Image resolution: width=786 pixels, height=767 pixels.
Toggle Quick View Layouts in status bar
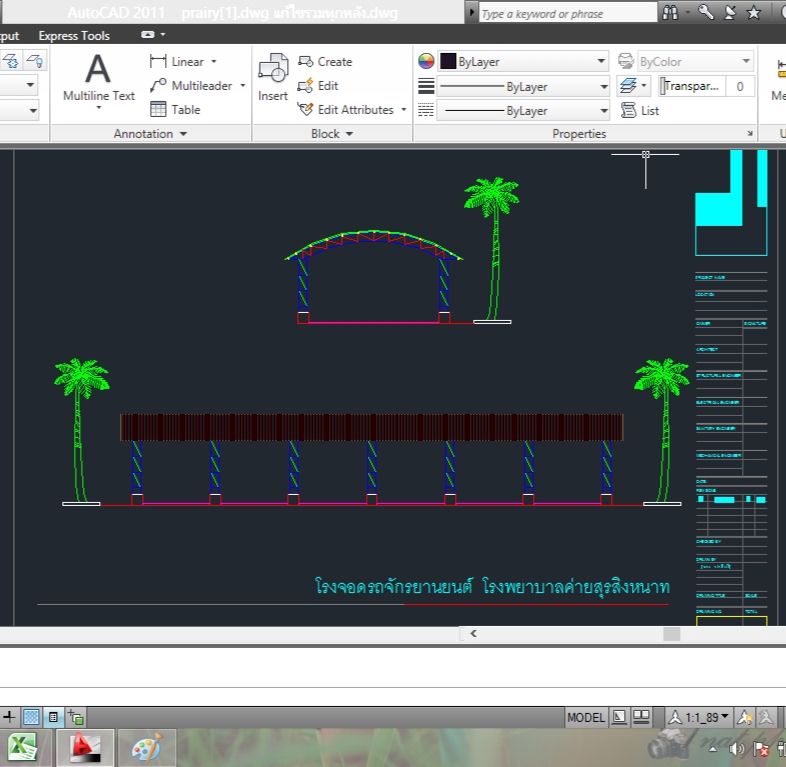620,717
